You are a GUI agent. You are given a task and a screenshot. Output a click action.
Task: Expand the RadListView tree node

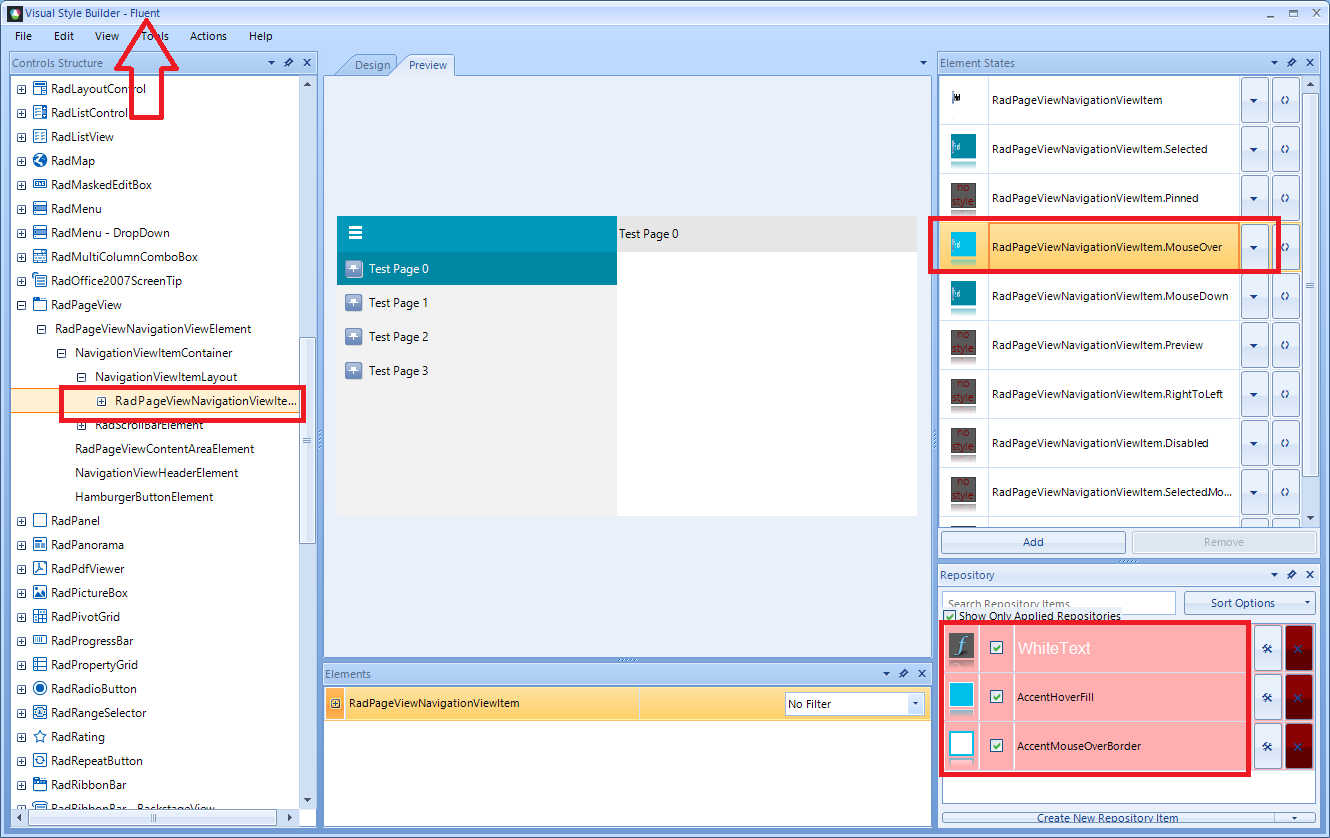point(22,137)
